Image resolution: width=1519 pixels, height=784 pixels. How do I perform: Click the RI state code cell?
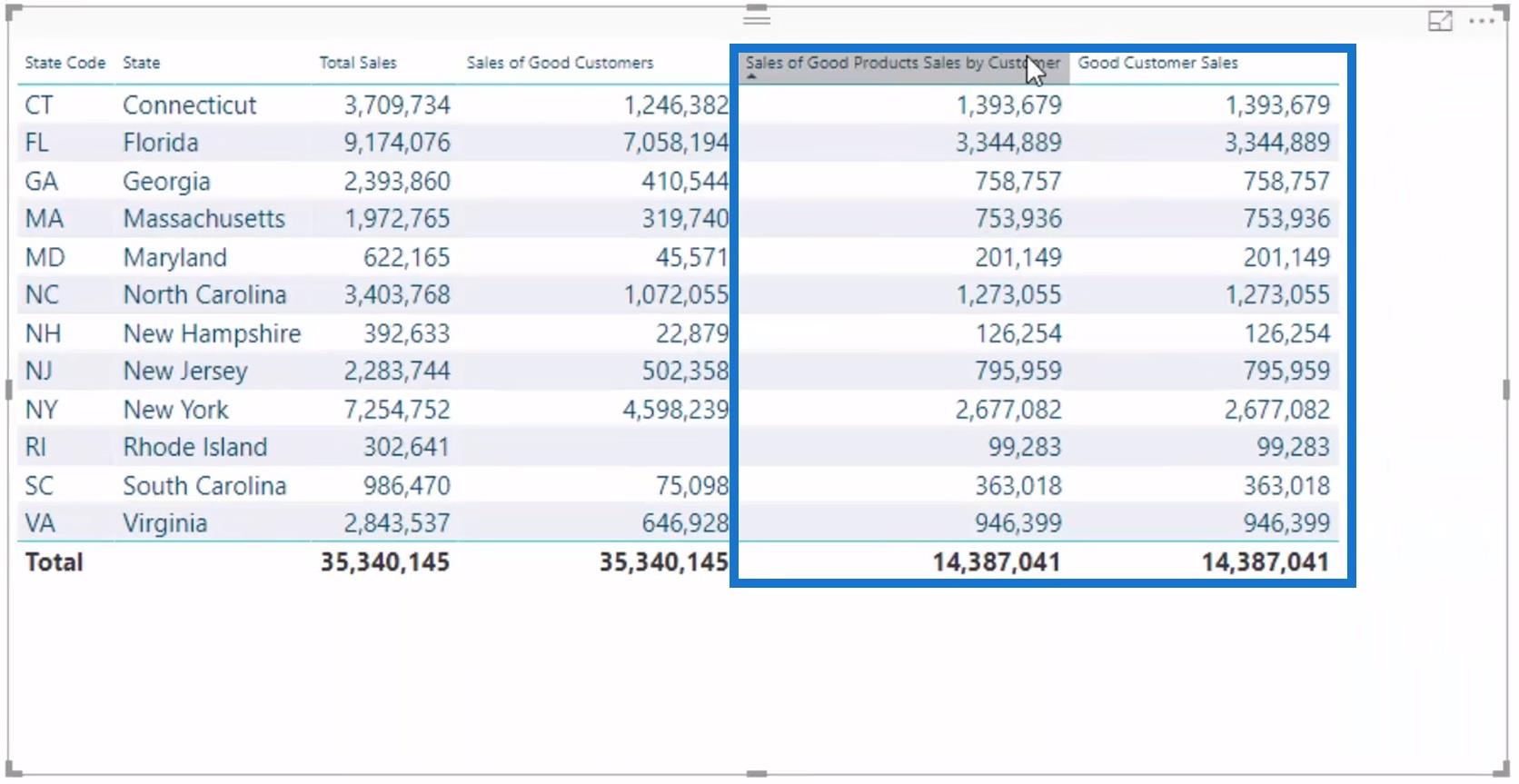[x=35, y=447]
